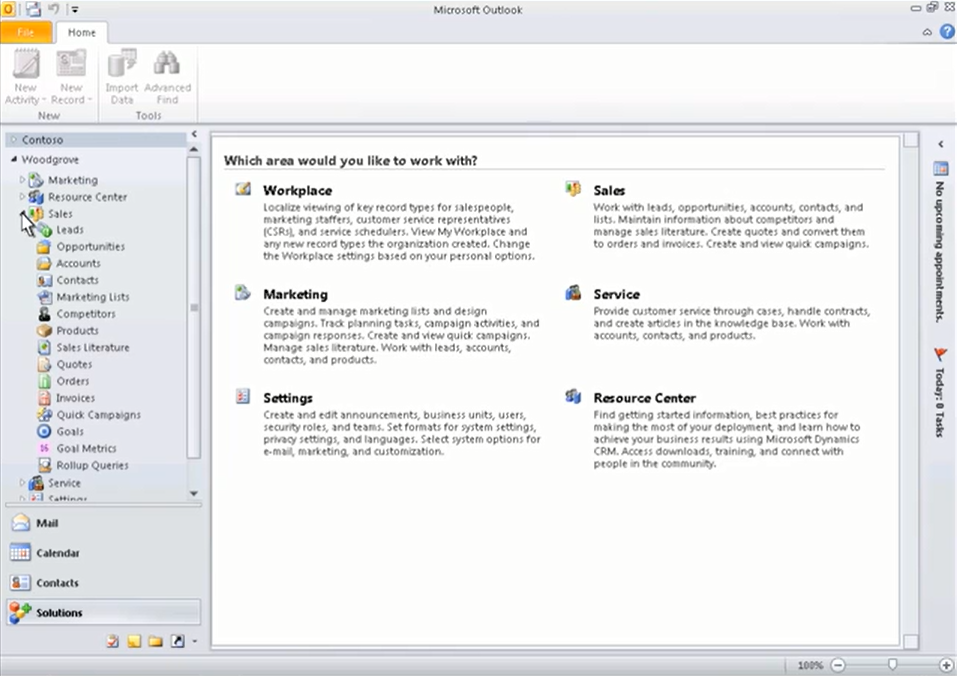
Task: Launch Advanced Find binoculars icon
Action: pyautogui.click(x=167, y=63)
